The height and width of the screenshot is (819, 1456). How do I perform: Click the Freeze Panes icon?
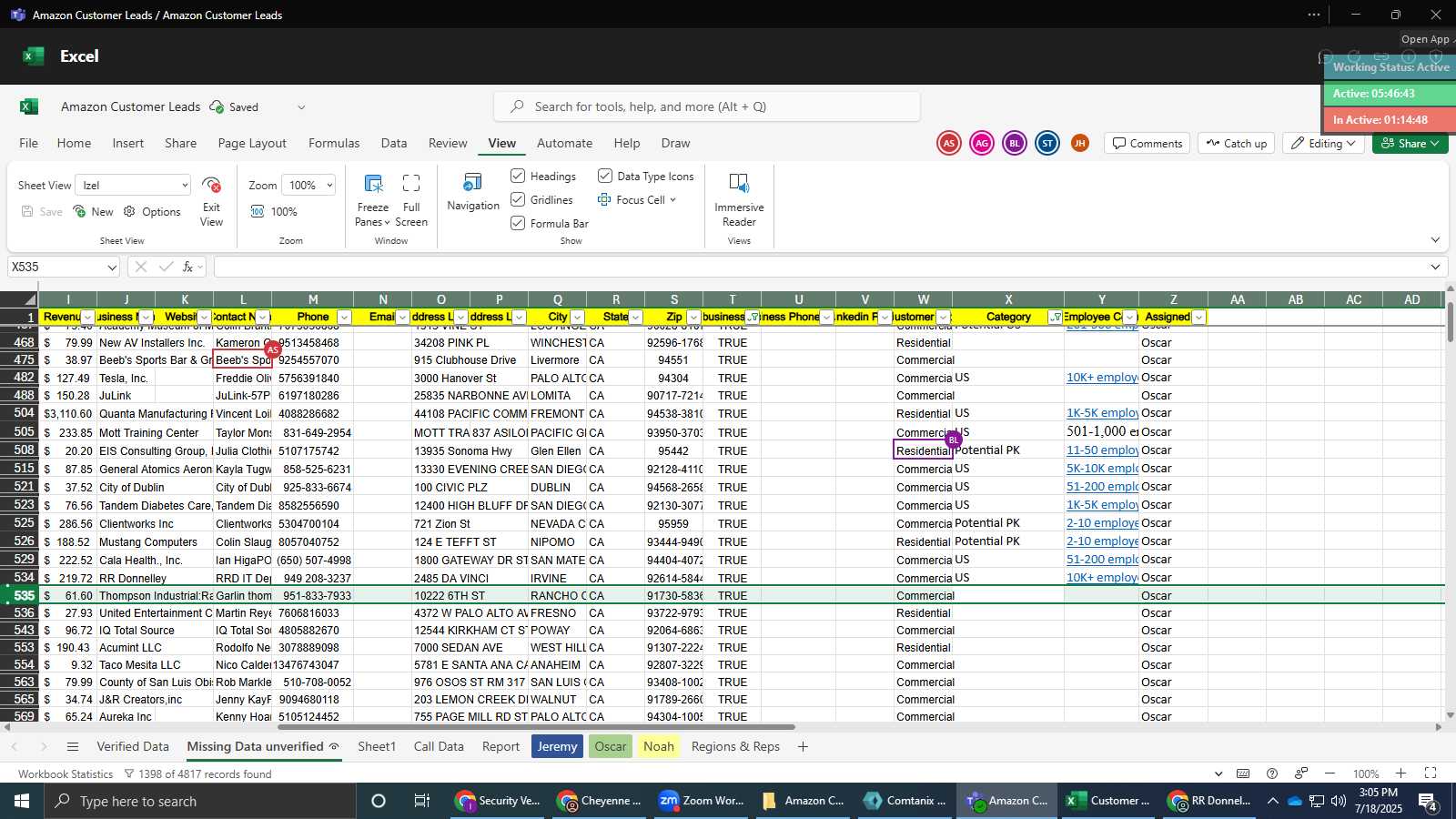373,183
